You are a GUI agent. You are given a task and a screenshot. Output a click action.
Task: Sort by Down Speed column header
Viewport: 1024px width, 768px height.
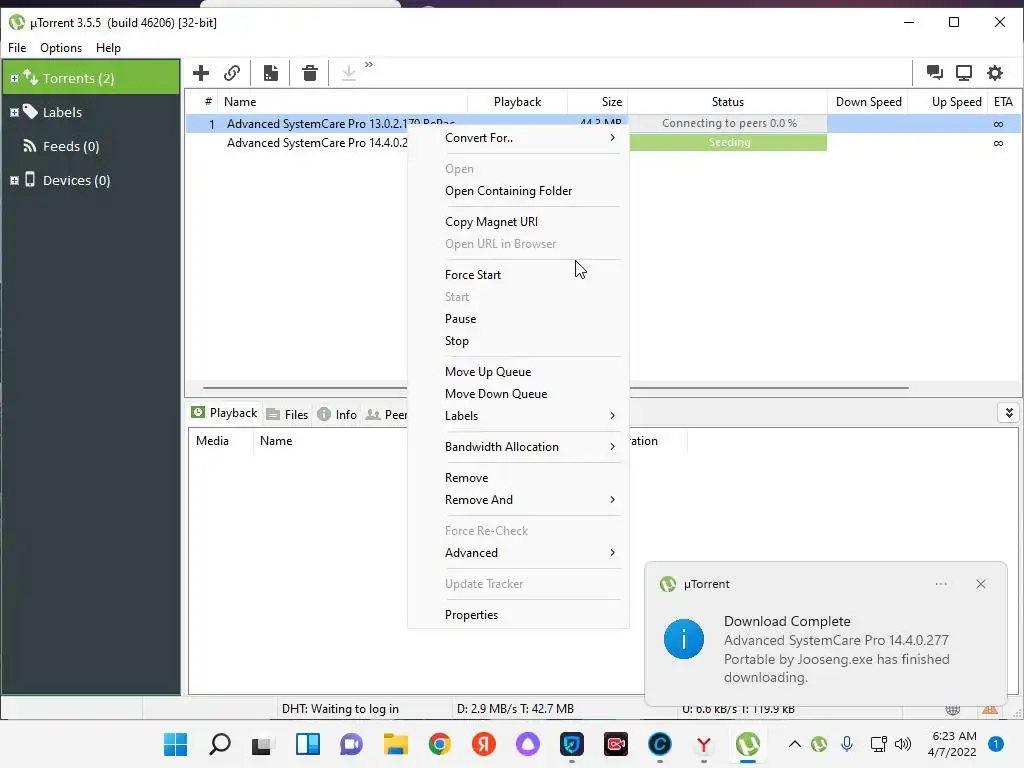[x=869, y=102]
